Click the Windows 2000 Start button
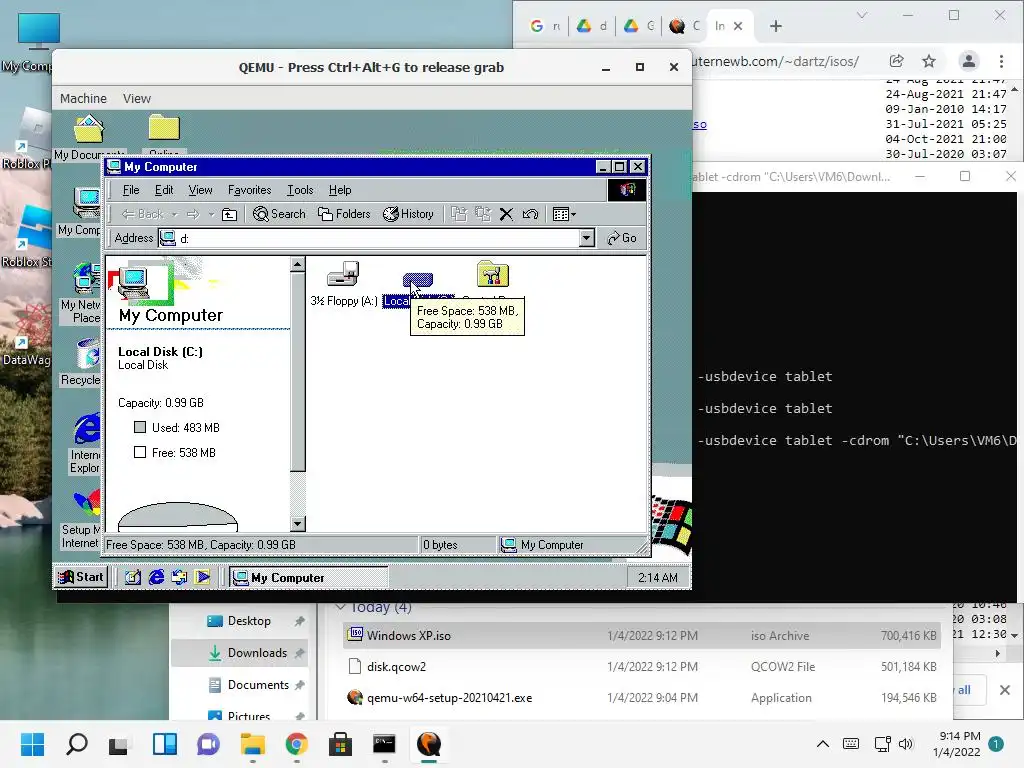1024x768 pixels. tap(82, 577)
